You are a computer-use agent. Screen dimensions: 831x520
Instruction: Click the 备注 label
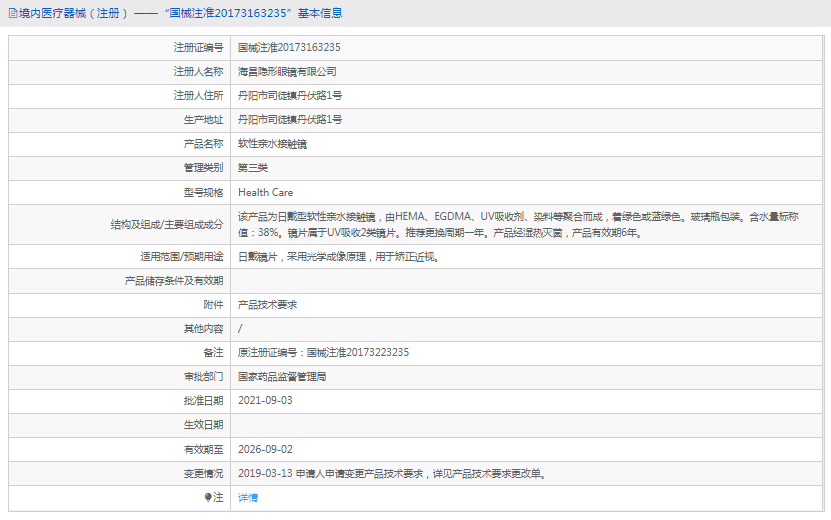tap(213, 352)
